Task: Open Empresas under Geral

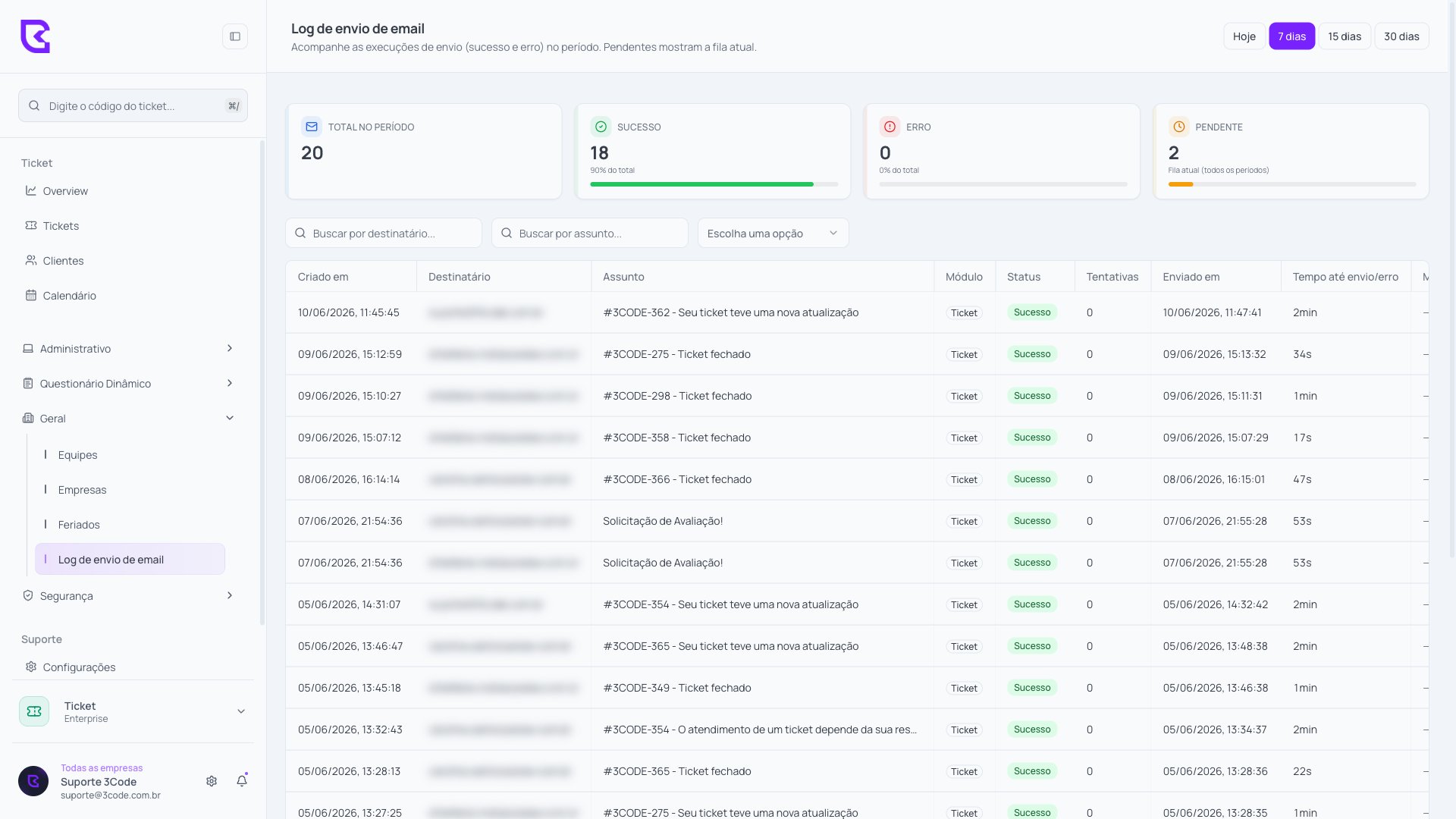Action: point(130,490)
